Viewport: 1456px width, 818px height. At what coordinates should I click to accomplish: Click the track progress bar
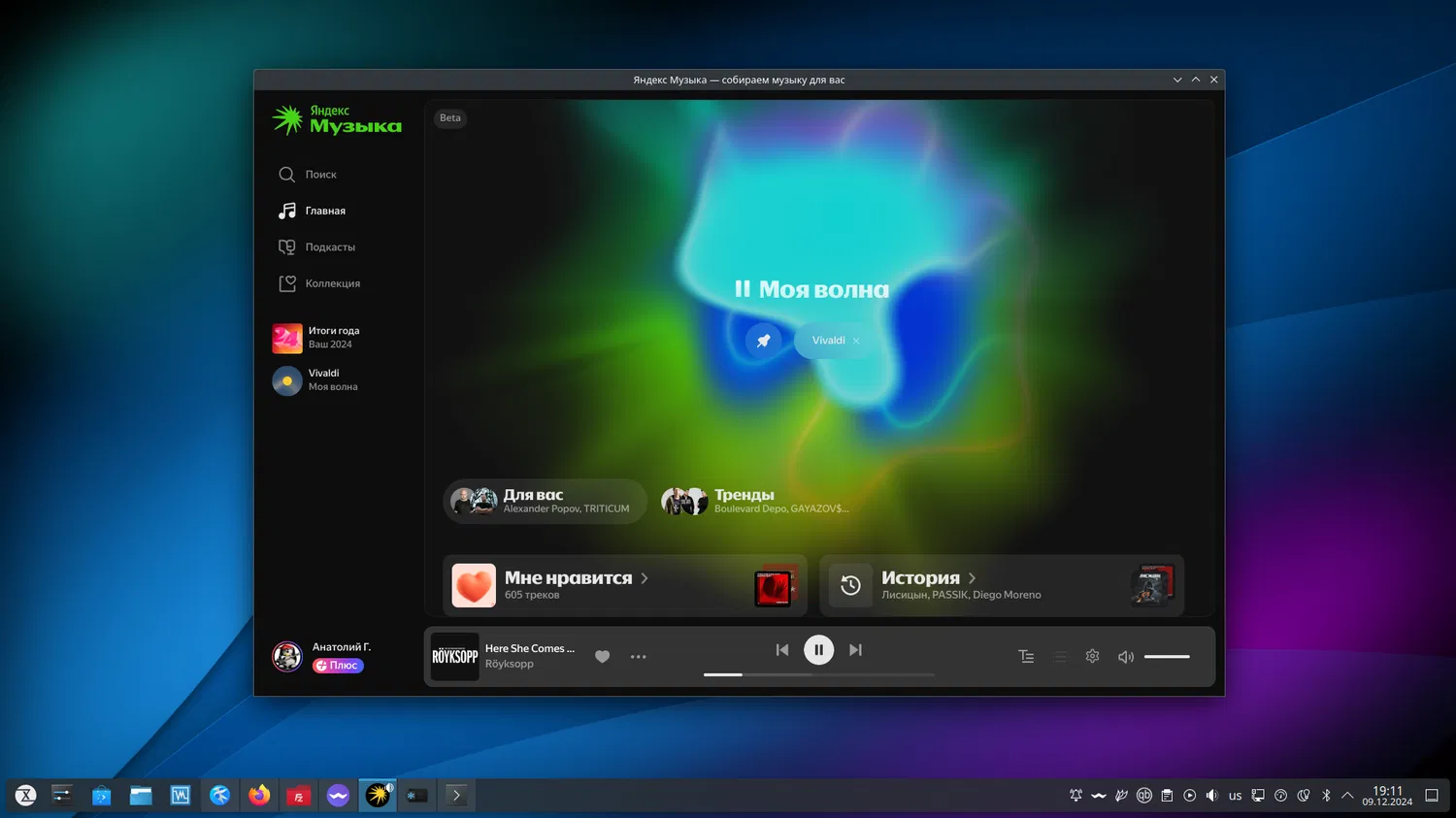(818, 674)
